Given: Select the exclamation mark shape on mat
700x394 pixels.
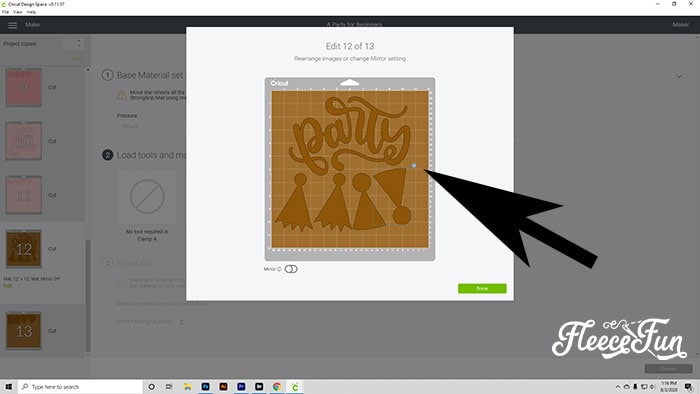Looking at the screenshot, I should pos(394,196).
